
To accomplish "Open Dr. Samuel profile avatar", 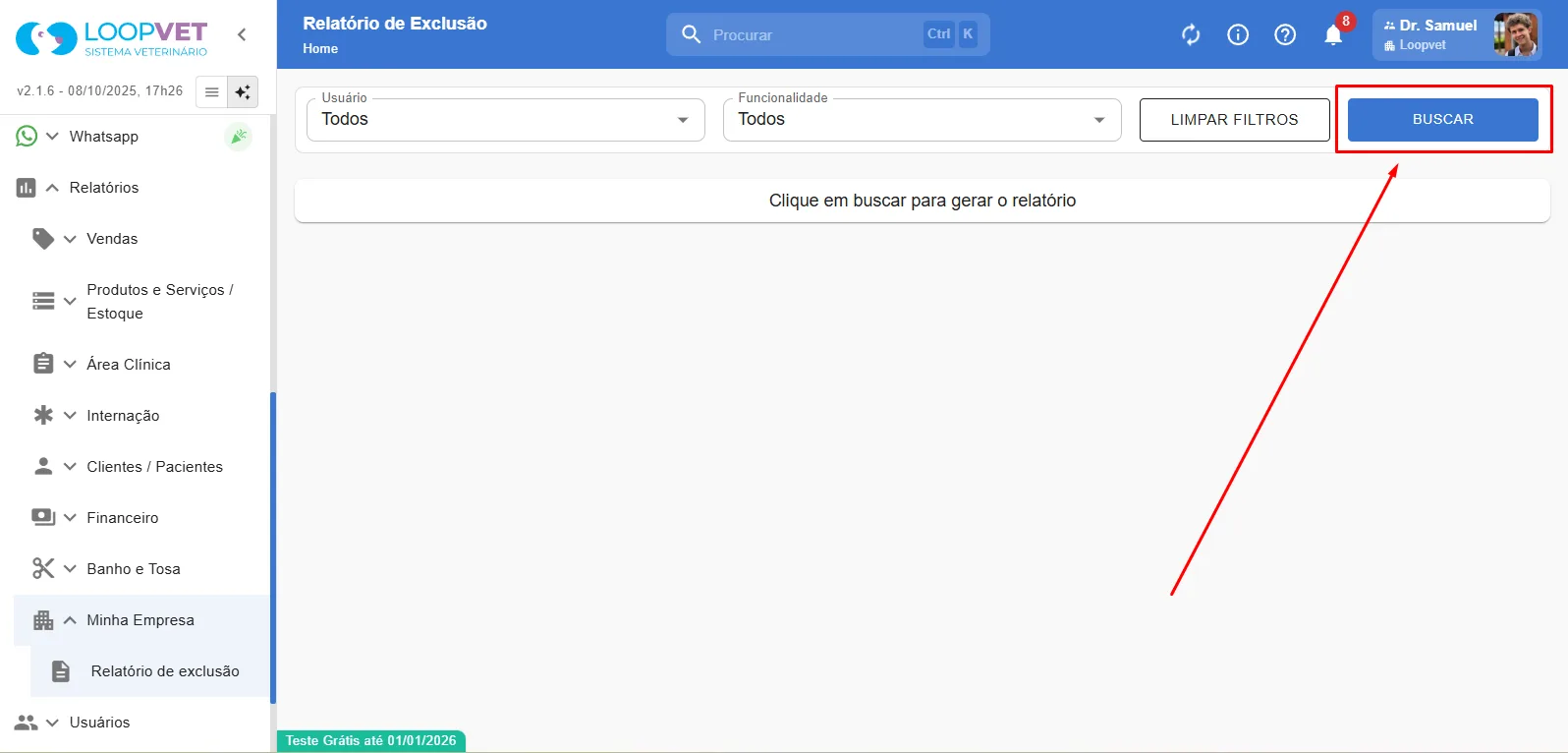I will point(1515,34).
